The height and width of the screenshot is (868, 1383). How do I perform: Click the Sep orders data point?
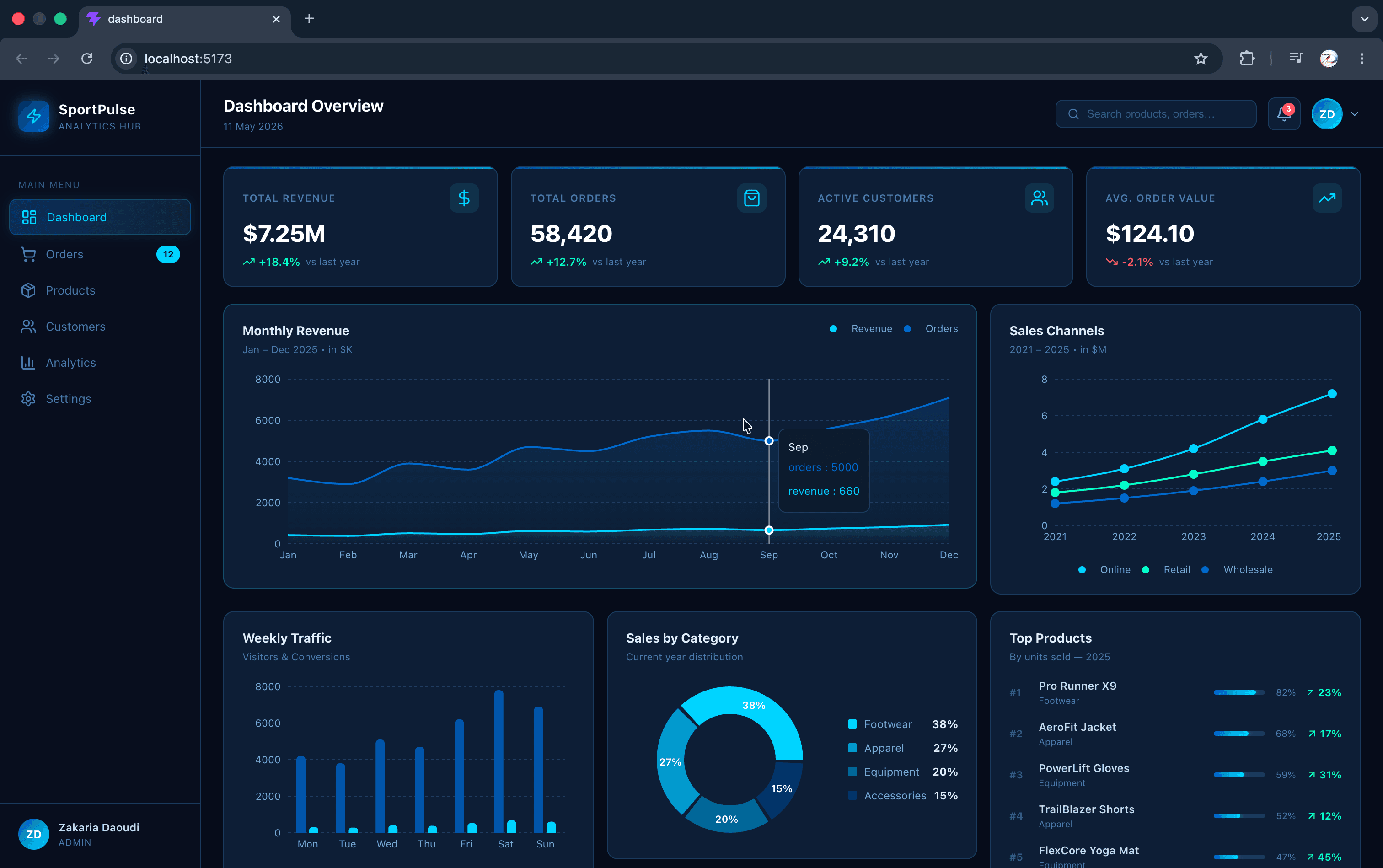[769, 441]
